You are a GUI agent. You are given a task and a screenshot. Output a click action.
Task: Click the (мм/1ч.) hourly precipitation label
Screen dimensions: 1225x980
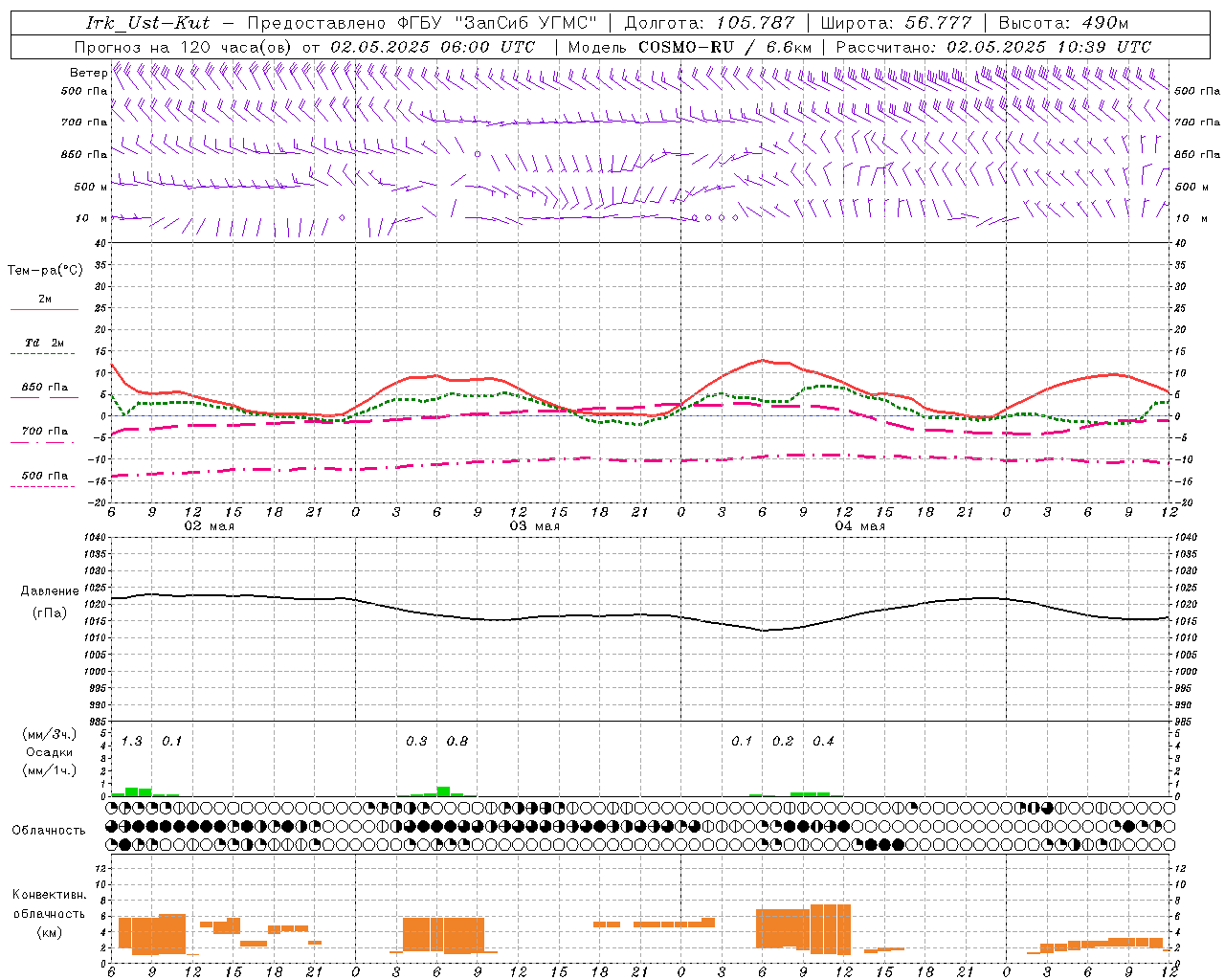click(x=49, y=769)
